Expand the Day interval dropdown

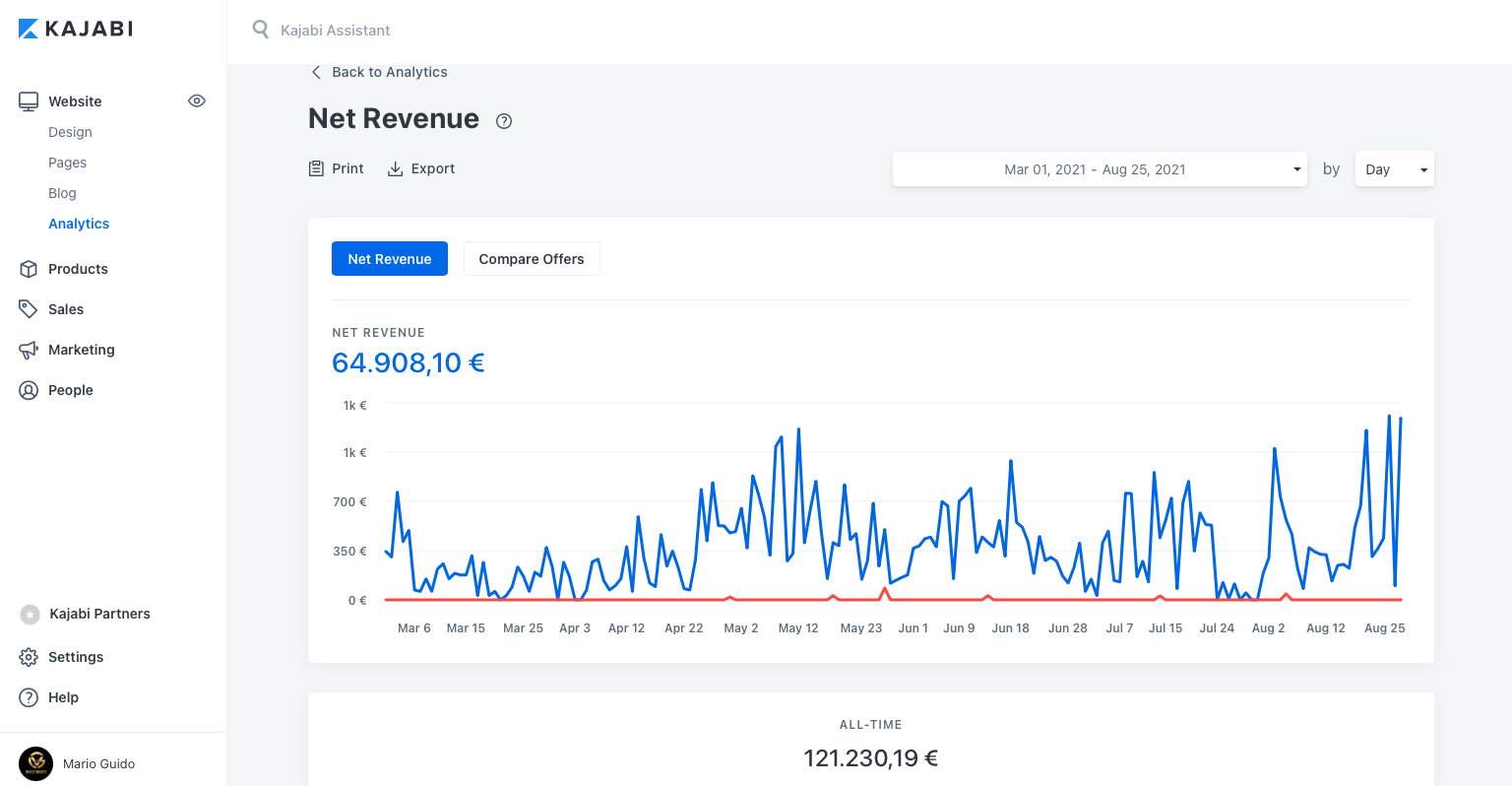(x=1394, y=169)
